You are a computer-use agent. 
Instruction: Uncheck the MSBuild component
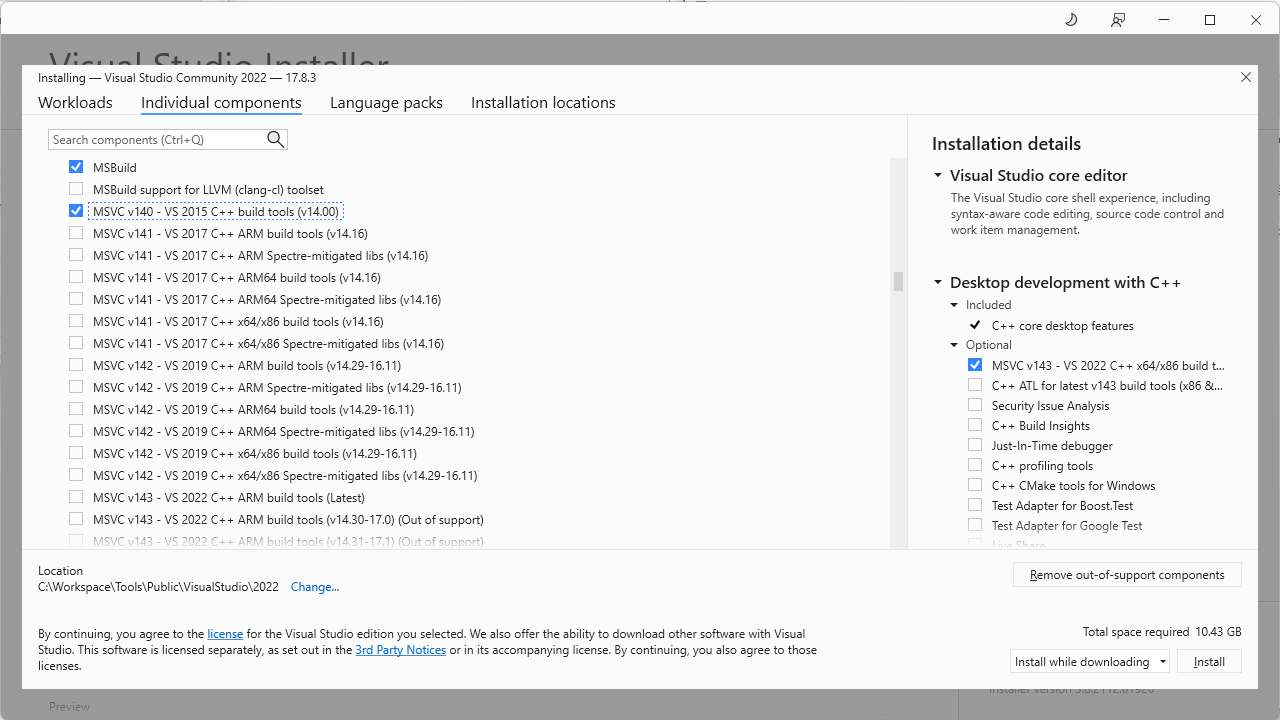click(x=75, y=166)
